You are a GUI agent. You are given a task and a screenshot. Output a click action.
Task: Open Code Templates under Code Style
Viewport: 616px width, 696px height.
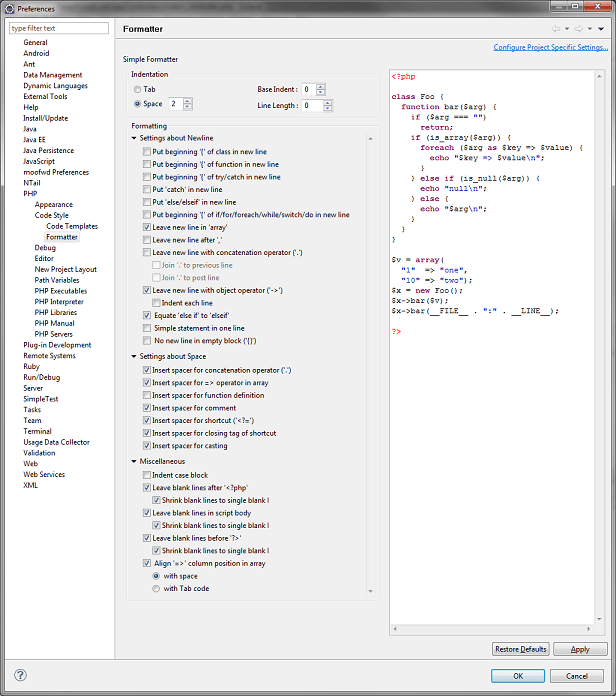pos(72,226)
